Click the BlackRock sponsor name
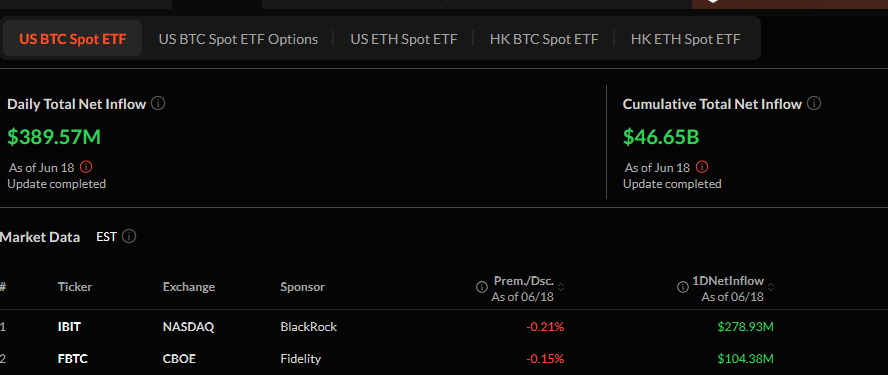 pos(309,327)
